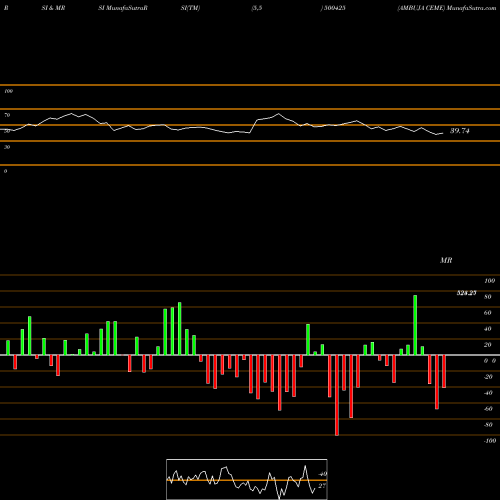Screen dimensions: 500x500
Task: Click the tallest green MR bar near 80
Action: click(x=415, y=325)
